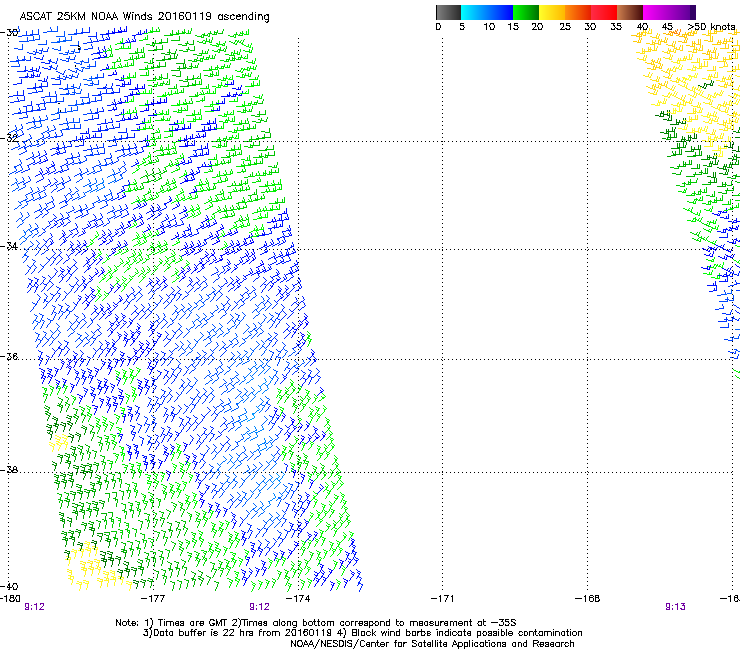Click the -171 longitude axis label
Screen dimensions: 740x650
(x=443, y=599)
